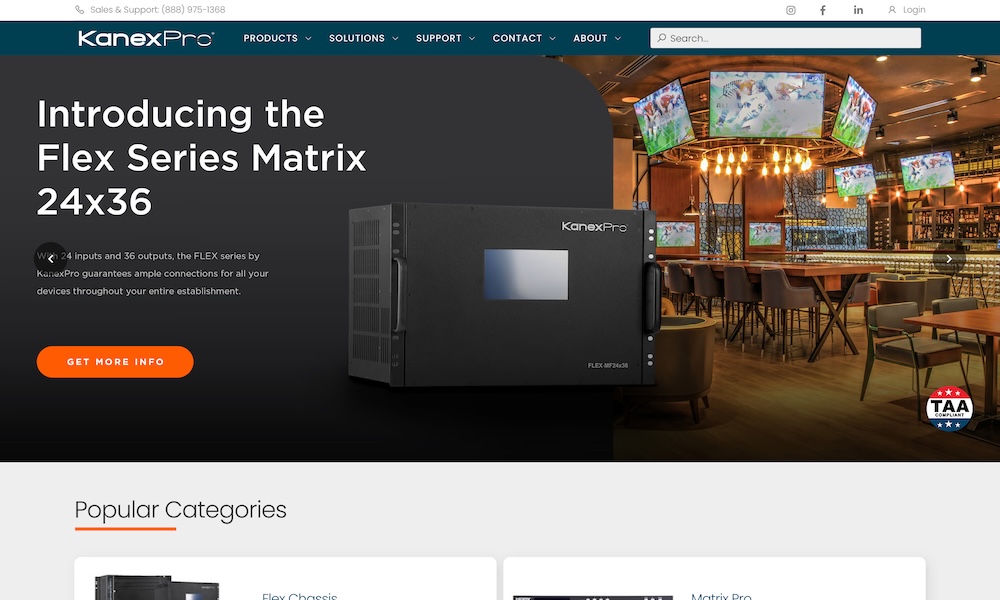Open the Flex Chassis category card
Screen dimensions: 1000x600
285,579
